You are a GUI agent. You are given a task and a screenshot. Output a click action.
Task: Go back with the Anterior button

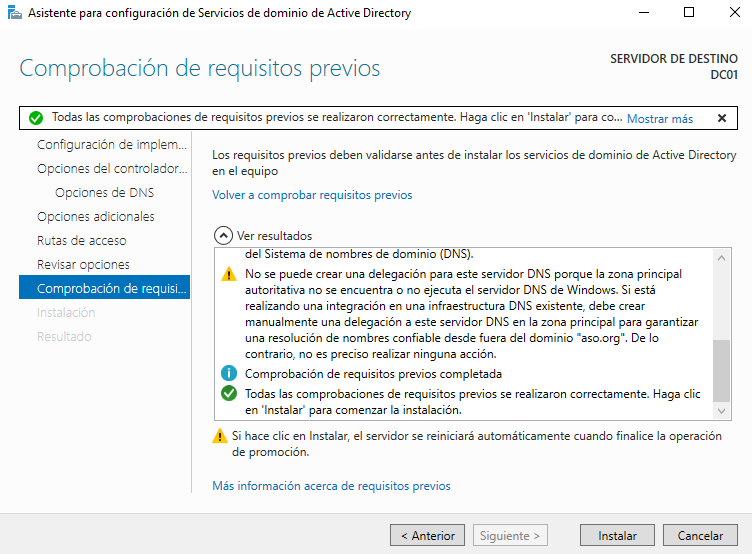(x=428, y=535)
